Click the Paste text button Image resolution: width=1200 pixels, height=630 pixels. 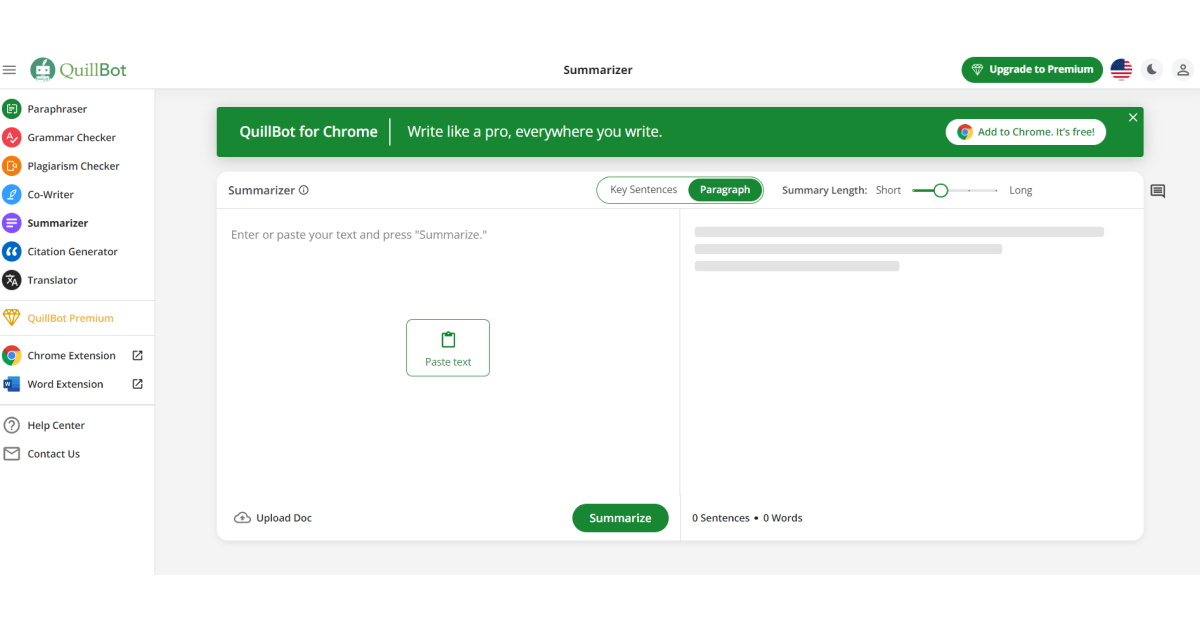[448, 348]
